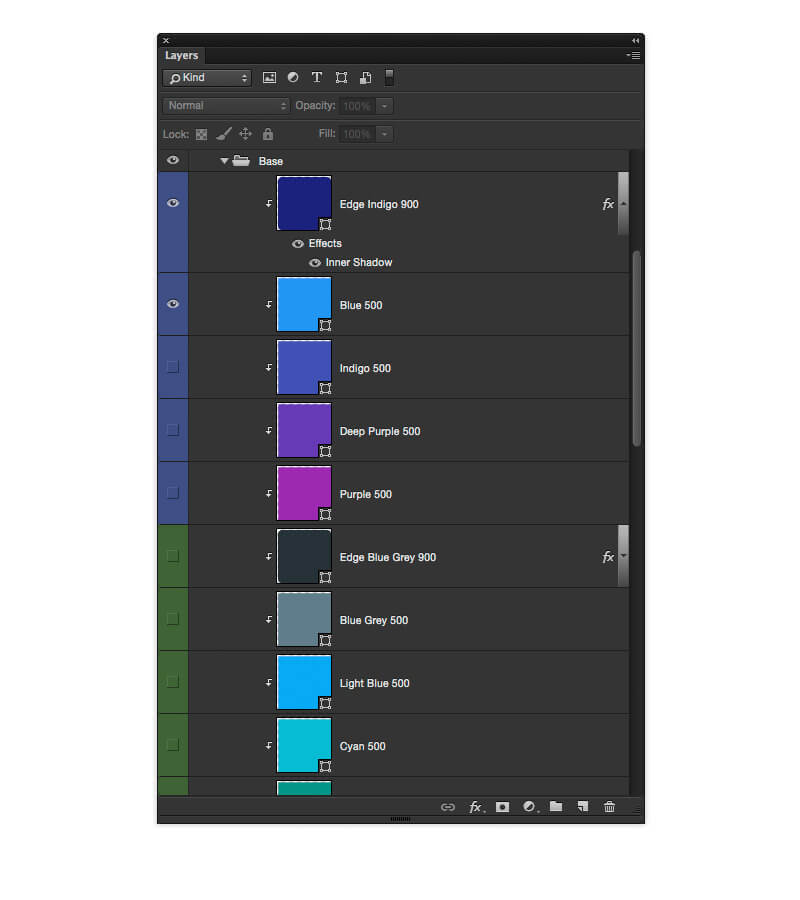Select the Purple 500 layer name

(366, 494)
